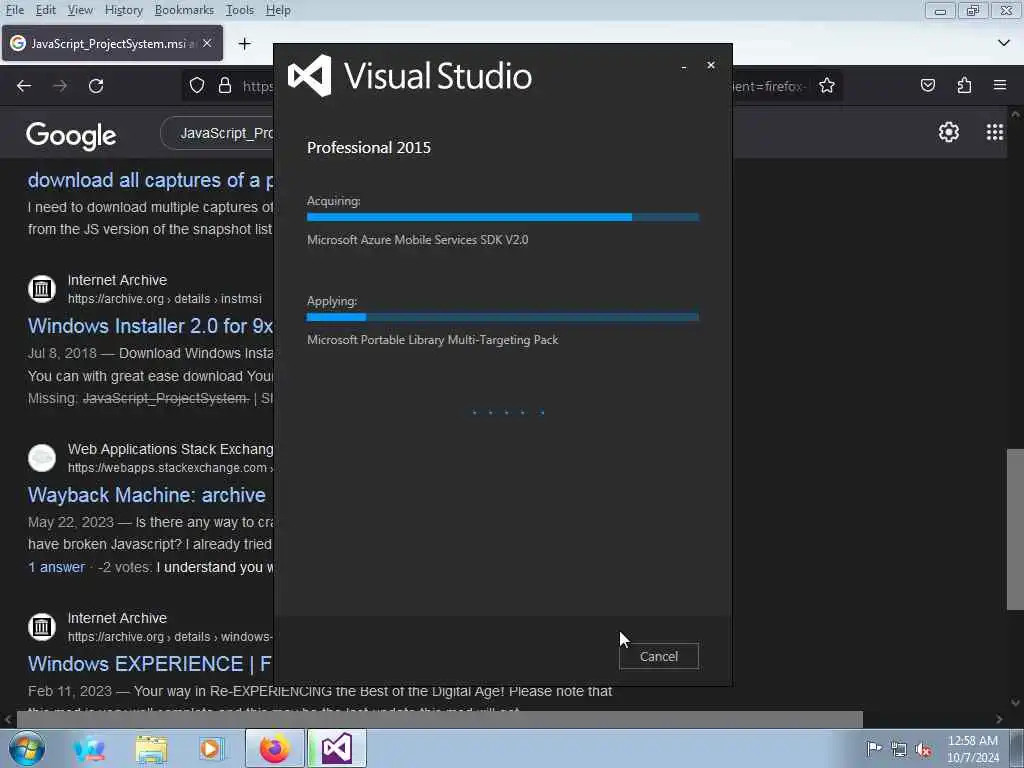Click the tracking protection shield icon
The image size is (1024, 768).
(x=197, y=86)
